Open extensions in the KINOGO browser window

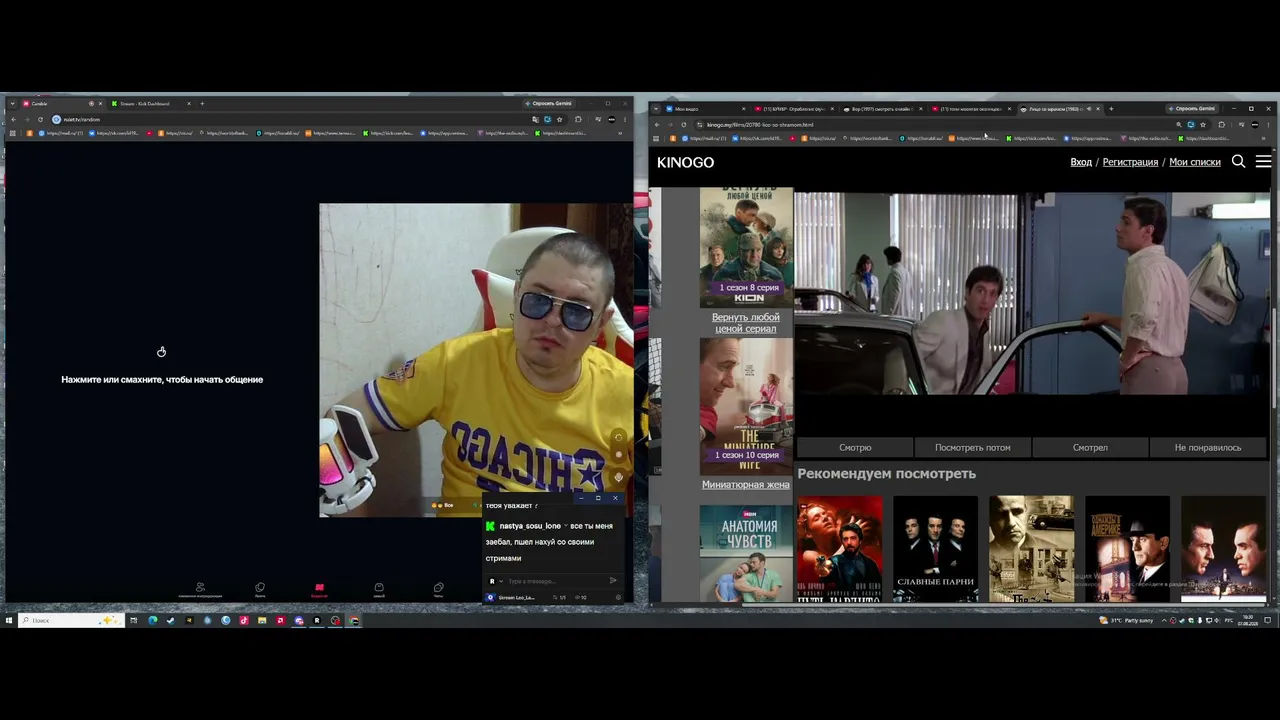pyautogui.click(x=1221, y=125)
